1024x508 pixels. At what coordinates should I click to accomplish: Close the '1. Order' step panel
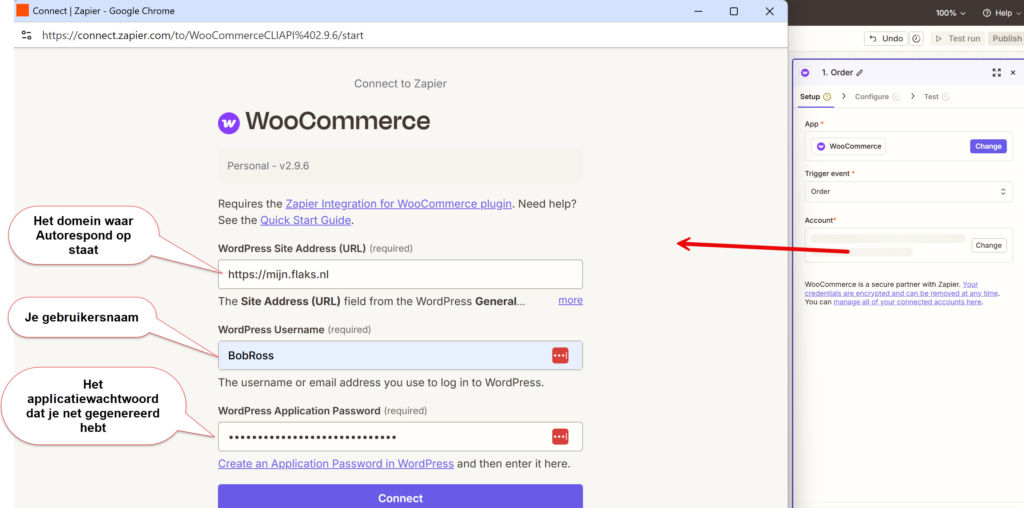point(1013,73)
